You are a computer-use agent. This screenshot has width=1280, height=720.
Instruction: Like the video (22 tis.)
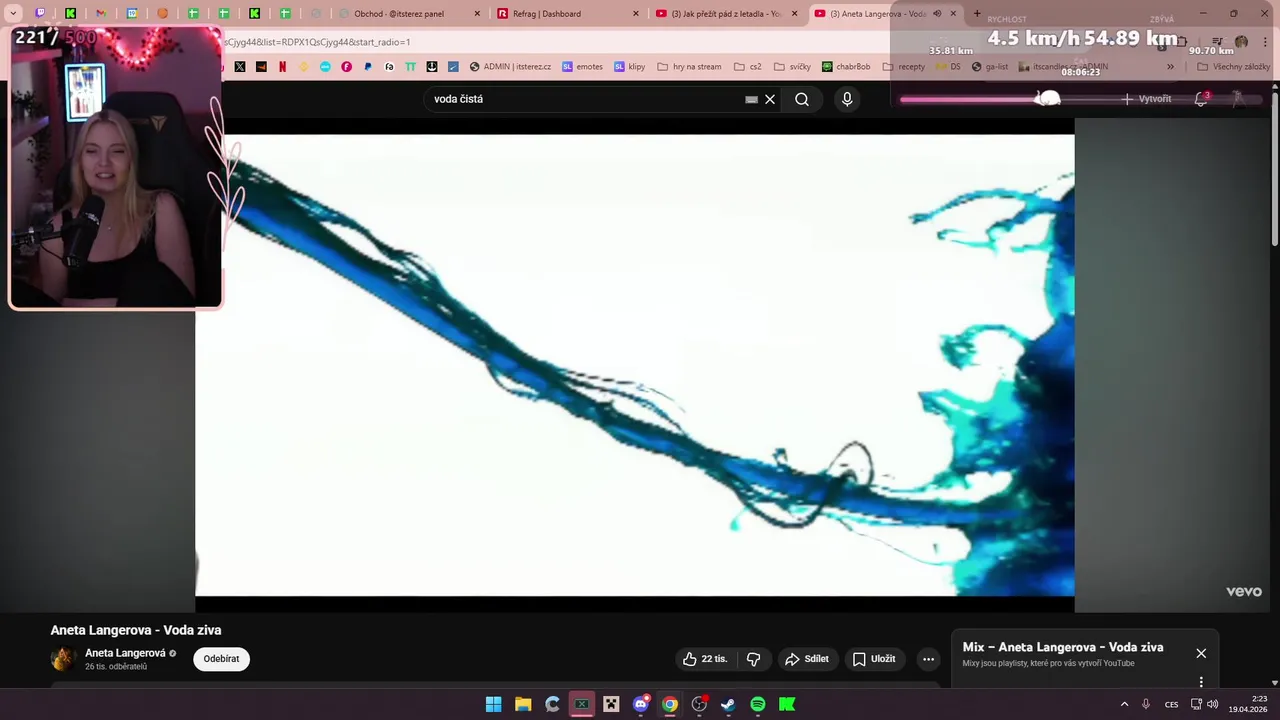click(705, 659)
